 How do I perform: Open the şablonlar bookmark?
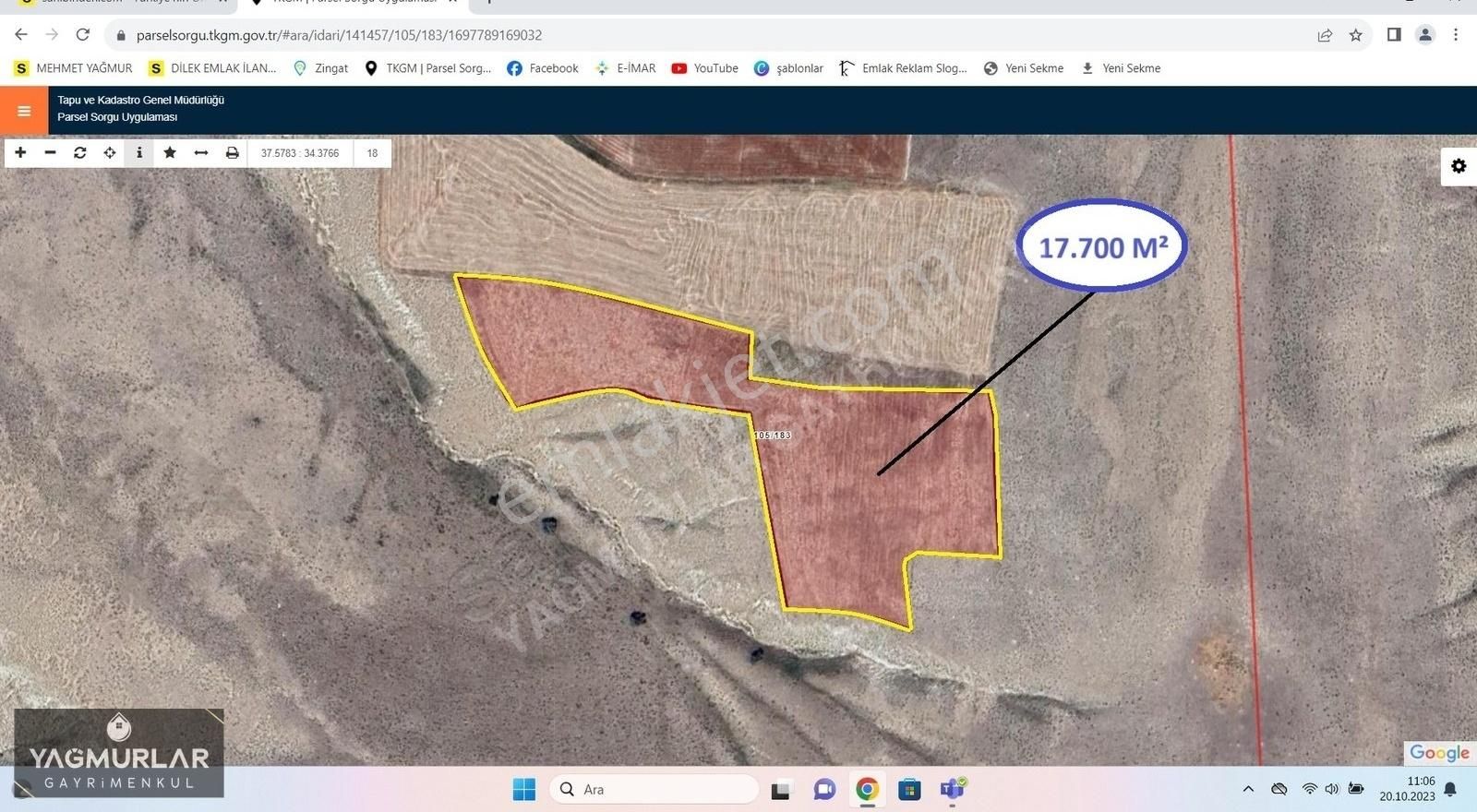click(x=788, y=68)
